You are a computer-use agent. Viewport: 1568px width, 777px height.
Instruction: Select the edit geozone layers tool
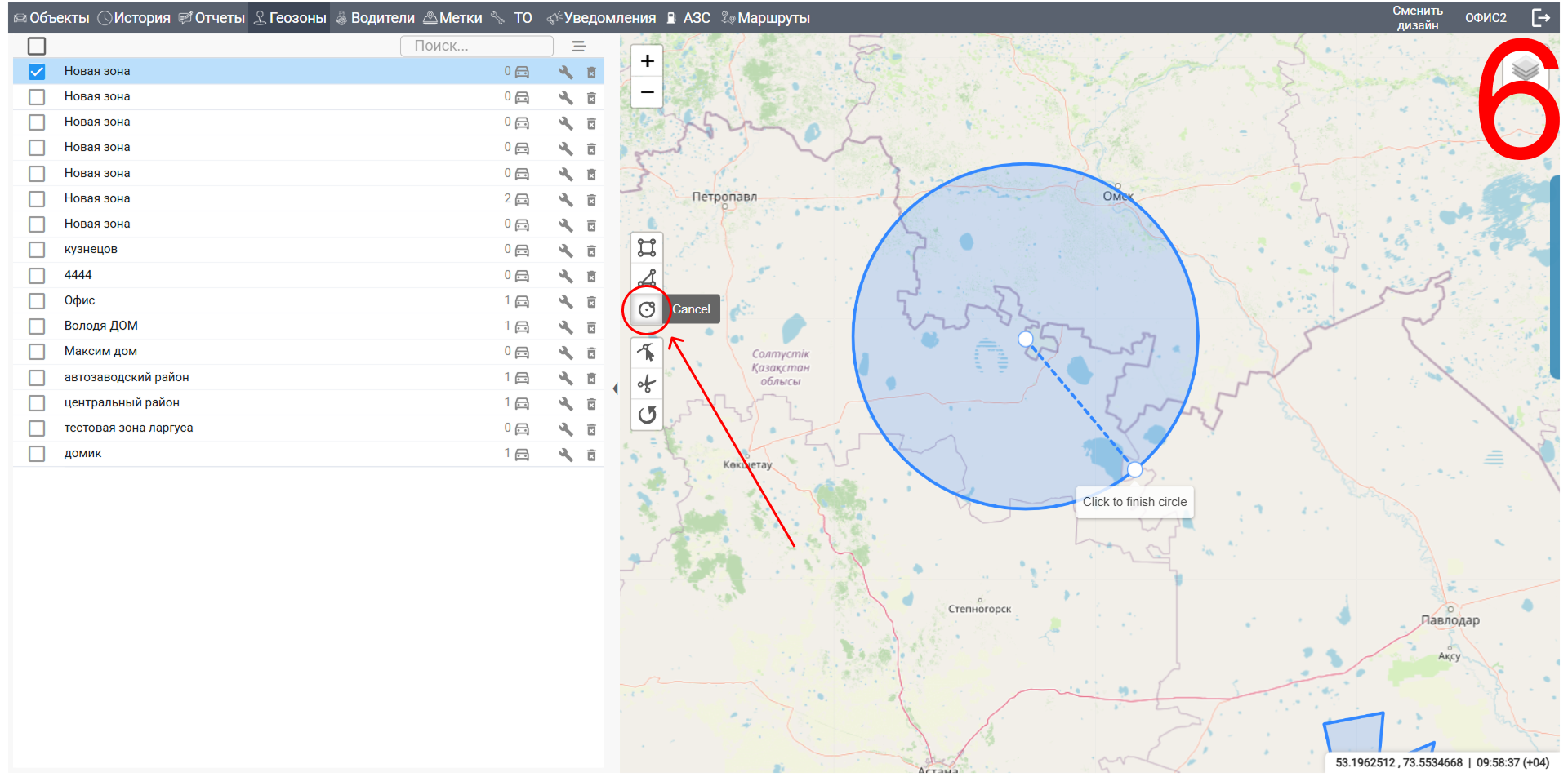pyautogui.click(x=647, y=353)
